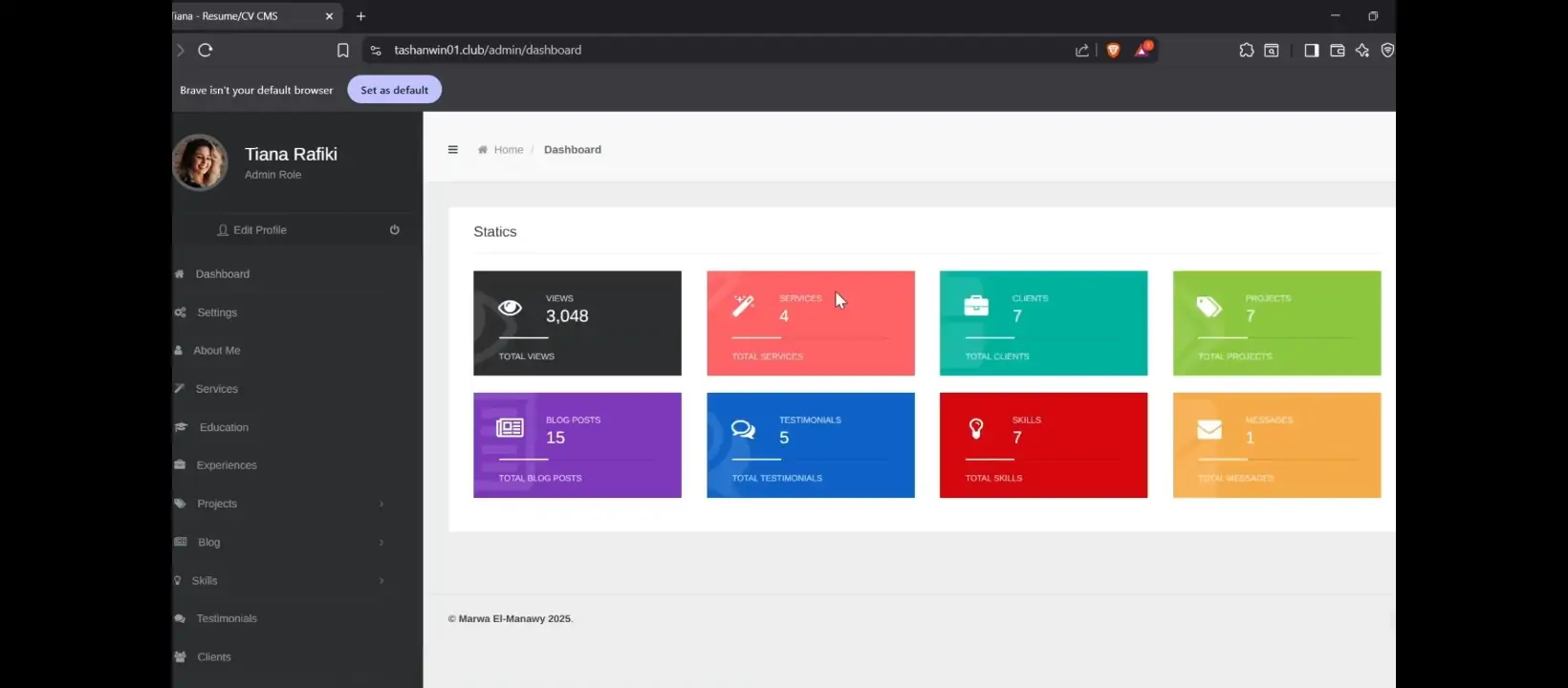The image size is (1568, 688).
Task: Expand the Blog submenu chevron
Action: (x=381, y=542)
